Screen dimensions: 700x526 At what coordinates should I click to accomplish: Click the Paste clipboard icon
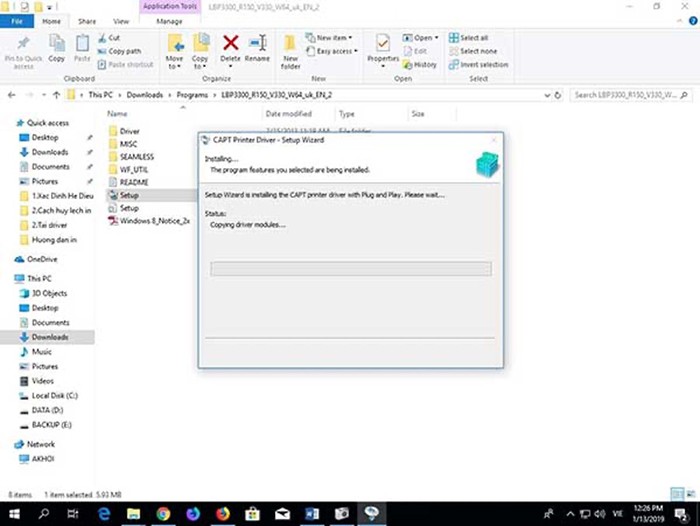coord(82,48)
